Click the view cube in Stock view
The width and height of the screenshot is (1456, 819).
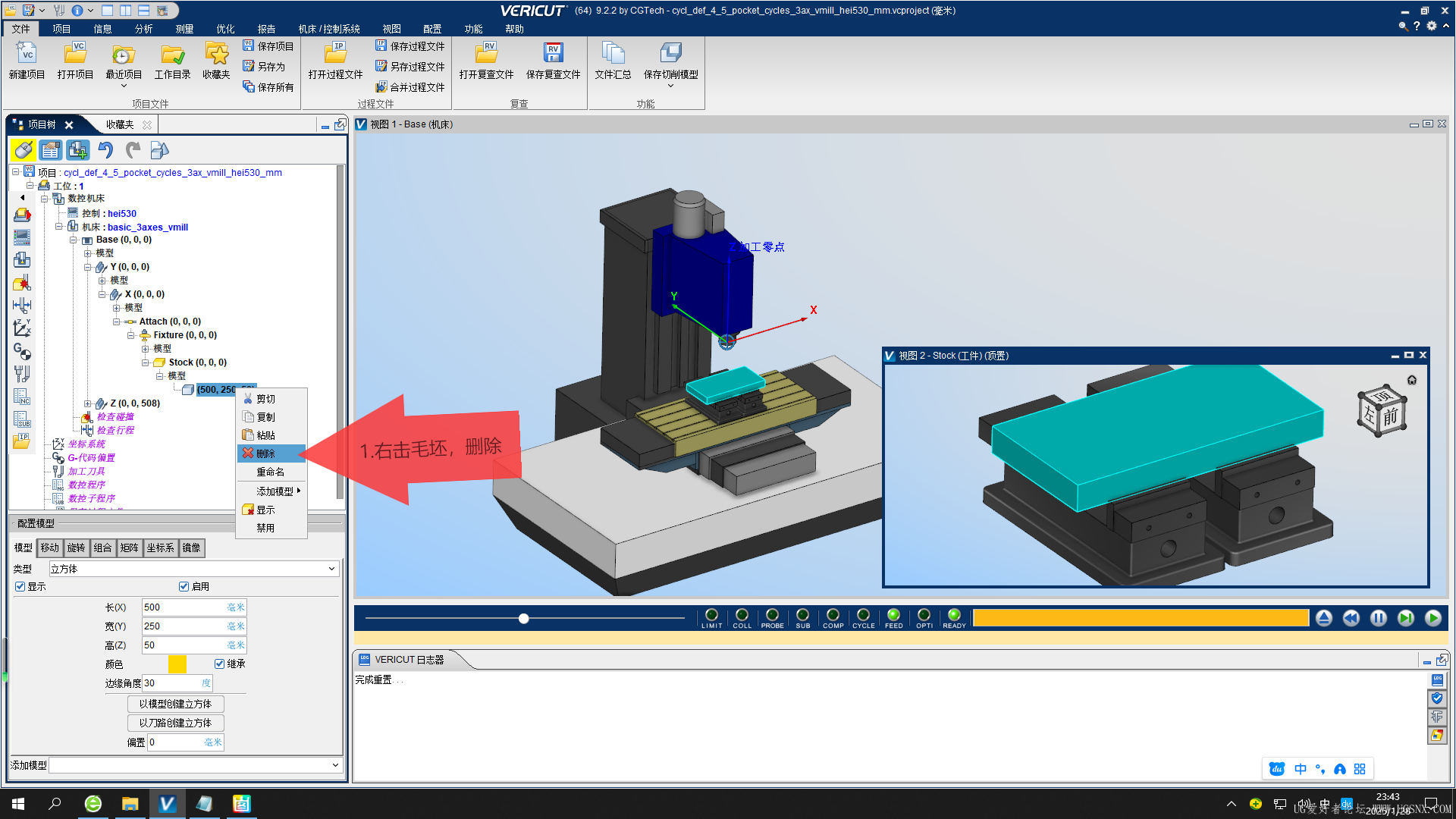pos(1382,411)
